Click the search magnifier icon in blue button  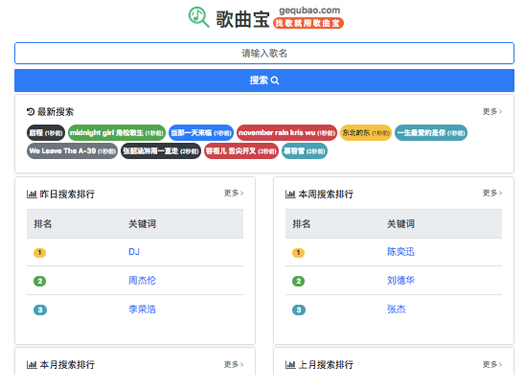[275, 80]
